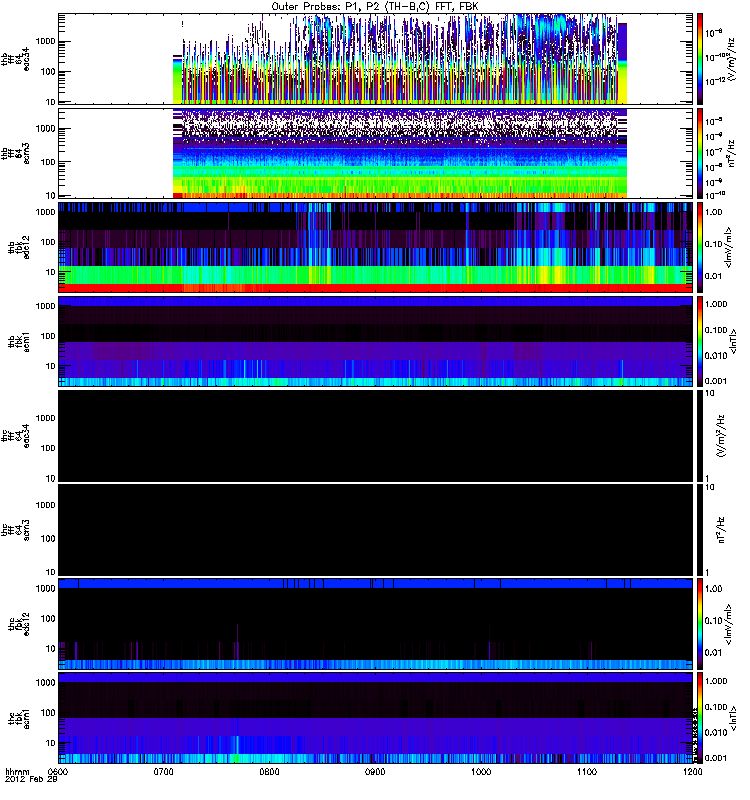This screenshot has width=750, height=800.
Task: Select the bottom thc fbk scm1 panel
Action: click(x=375, y=717)
